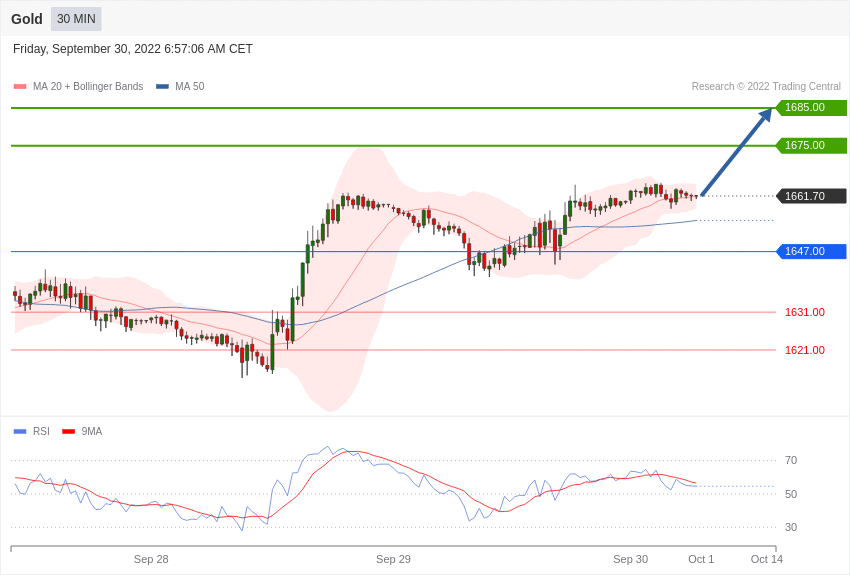Click the blue 1647.00 pivot price tag
The width and height of the screenshot is (850, 576).
pos(812,251)
